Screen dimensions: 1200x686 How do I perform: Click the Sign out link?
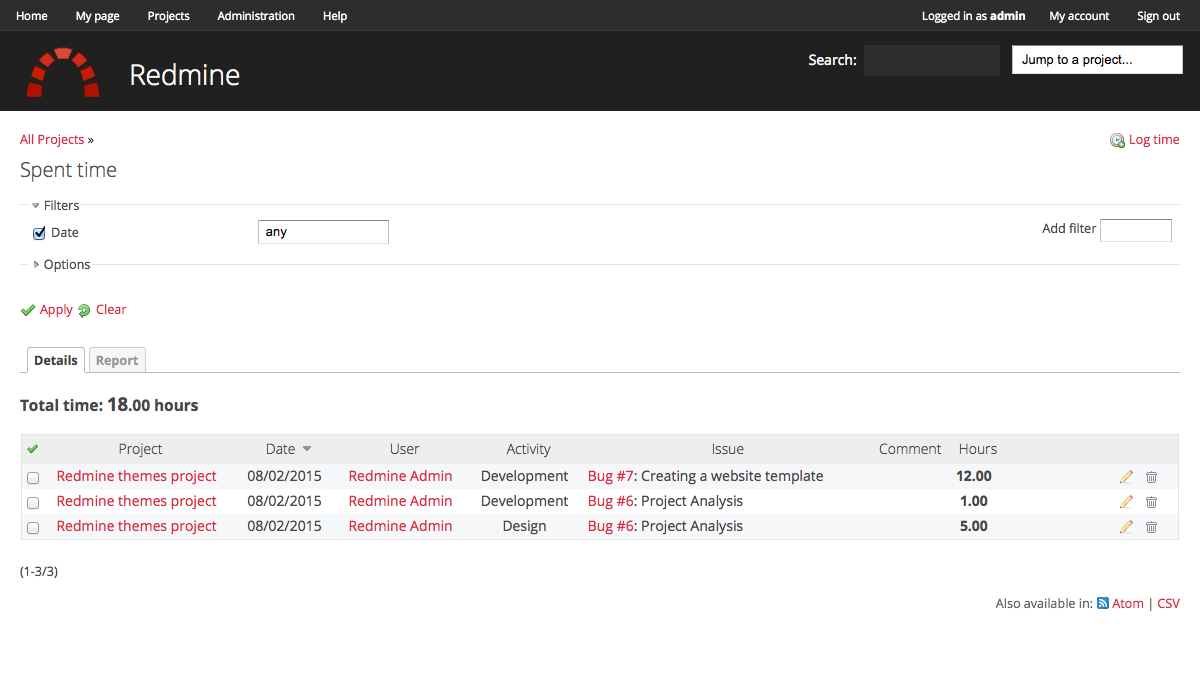point(1158,16)
